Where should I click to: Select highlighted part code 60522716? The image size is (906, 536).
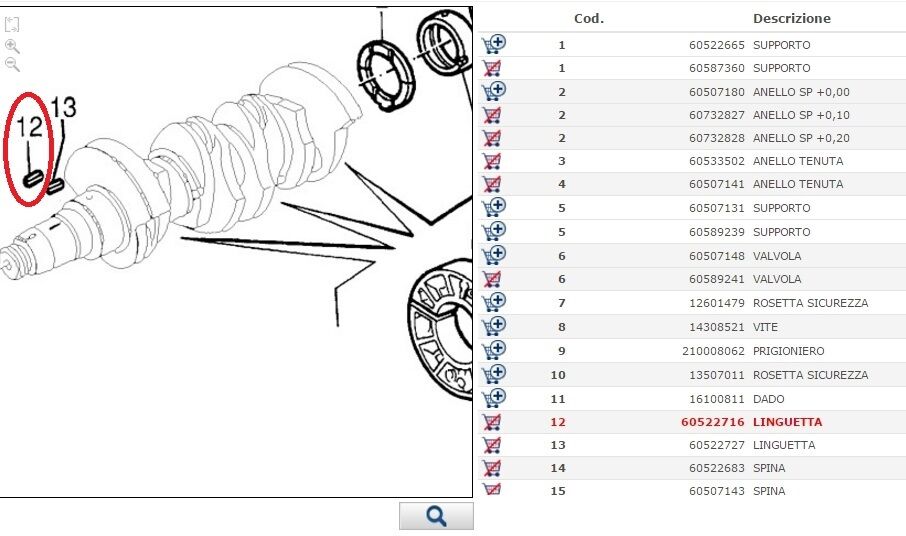[712, 422]
